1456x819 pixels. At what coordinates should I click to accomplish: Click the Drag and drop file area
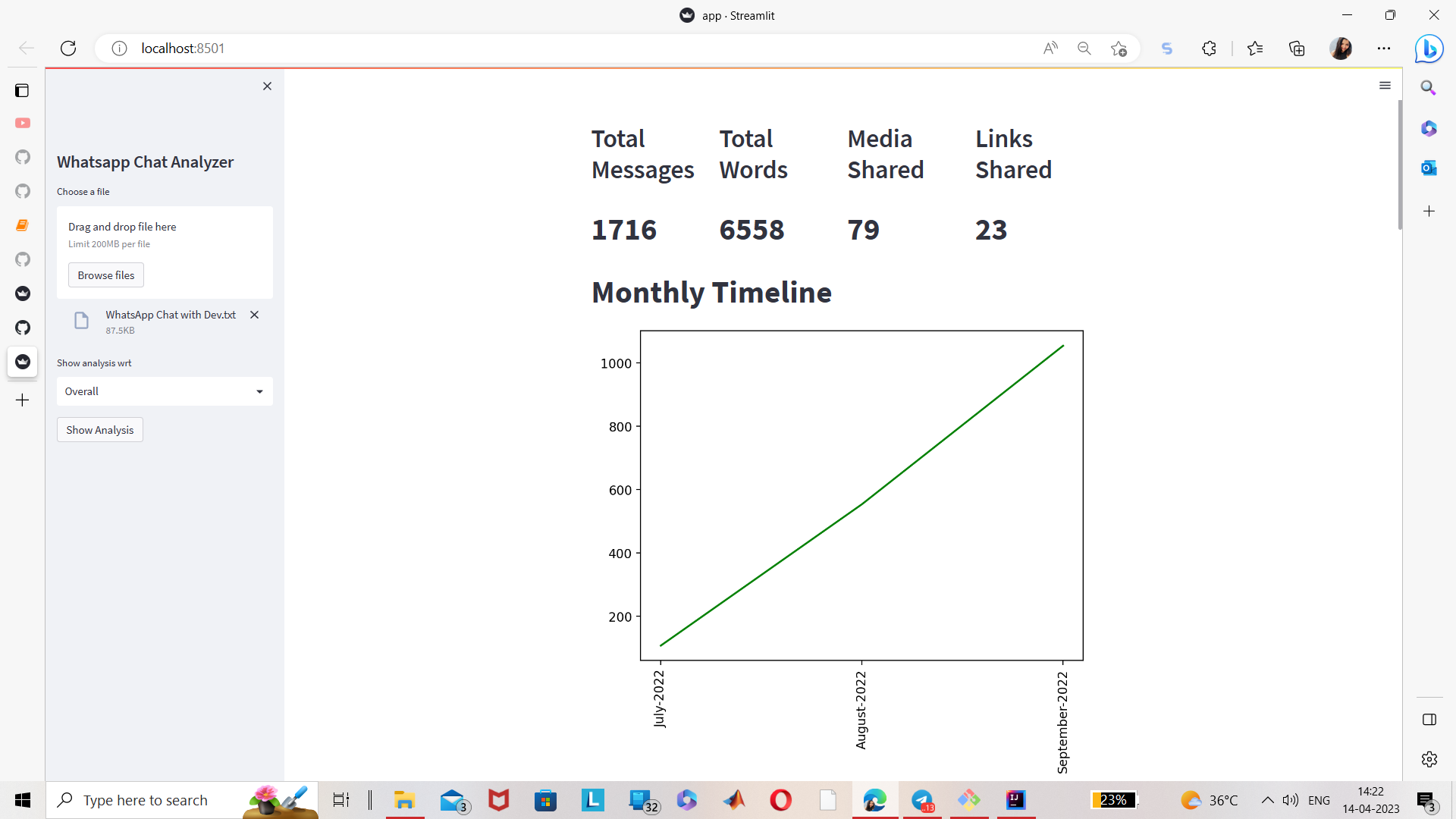[165, 253]
